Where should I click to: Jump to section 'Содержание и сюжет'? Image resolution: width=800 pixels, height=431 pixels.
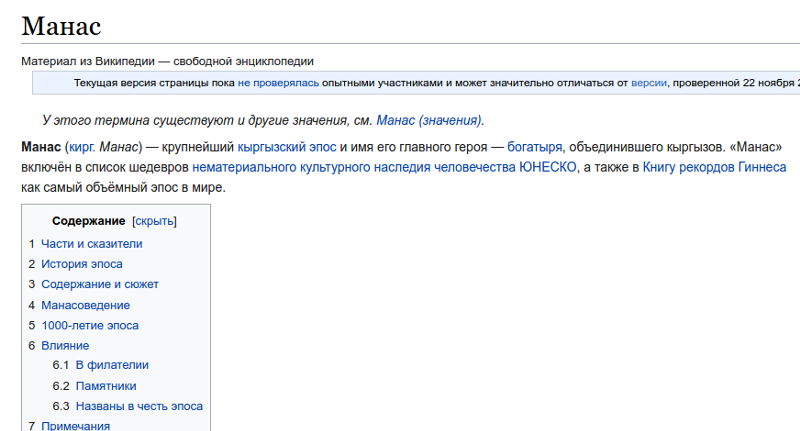[x=100, y=284]
